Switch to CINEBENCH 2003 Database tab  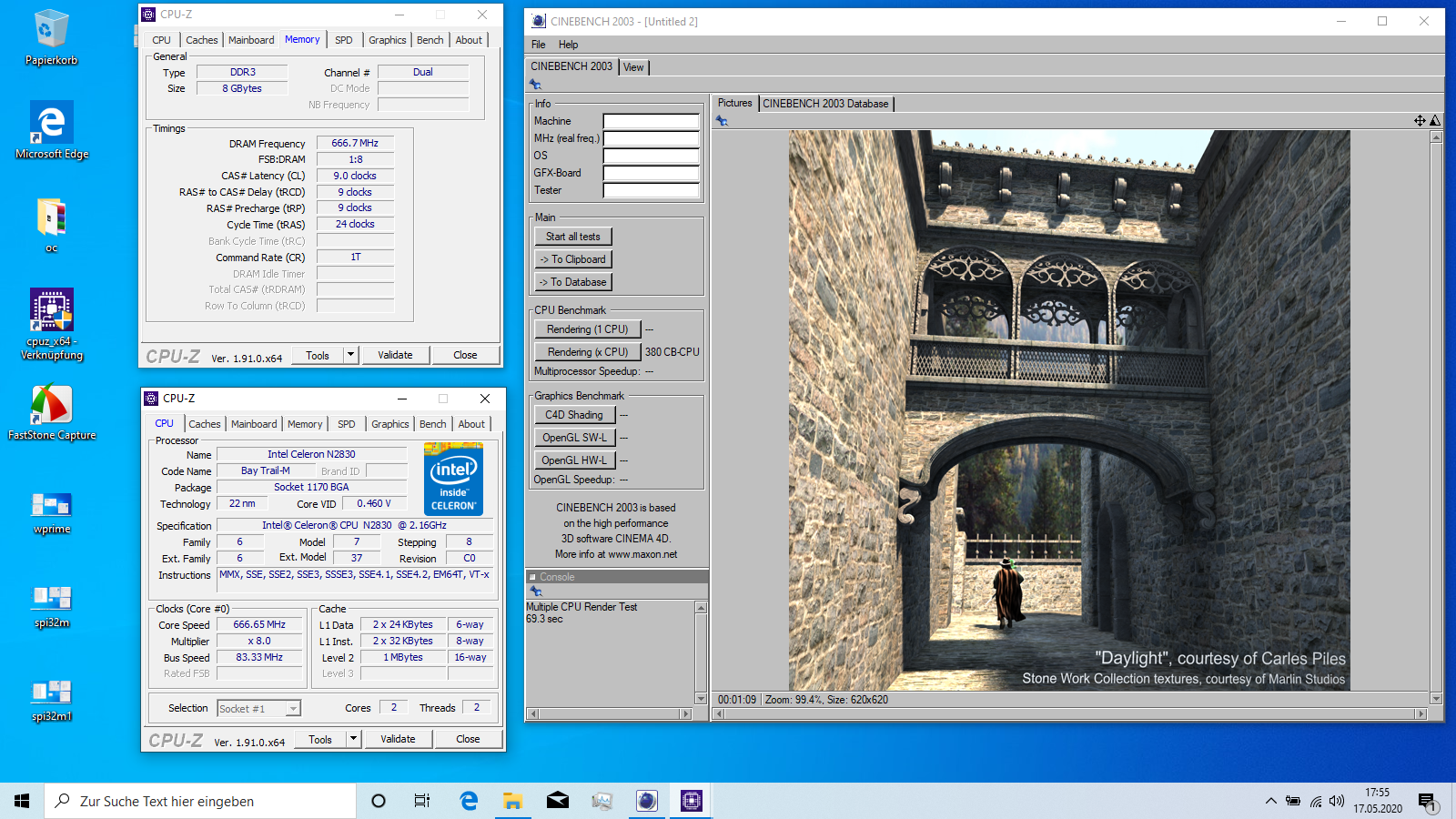(x=825, y=104)
